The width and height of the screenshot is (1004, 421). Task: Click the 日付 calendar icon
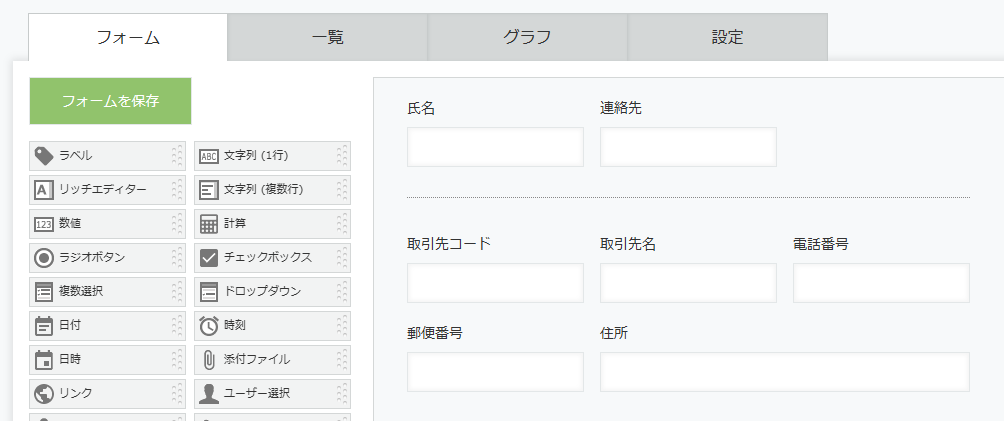(44, 326)
